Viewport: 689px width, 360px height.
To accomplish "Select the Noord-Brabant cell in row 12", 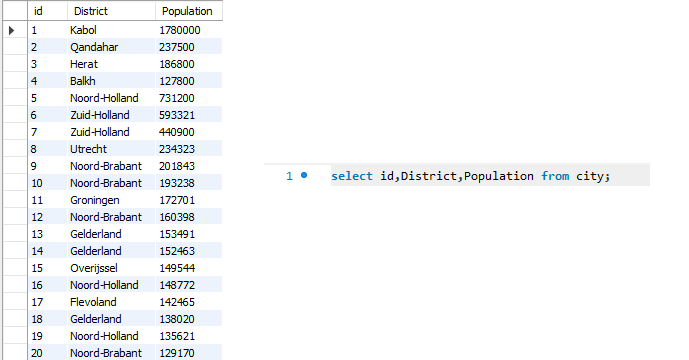I will pyautogui.click(x=111, y=217).
